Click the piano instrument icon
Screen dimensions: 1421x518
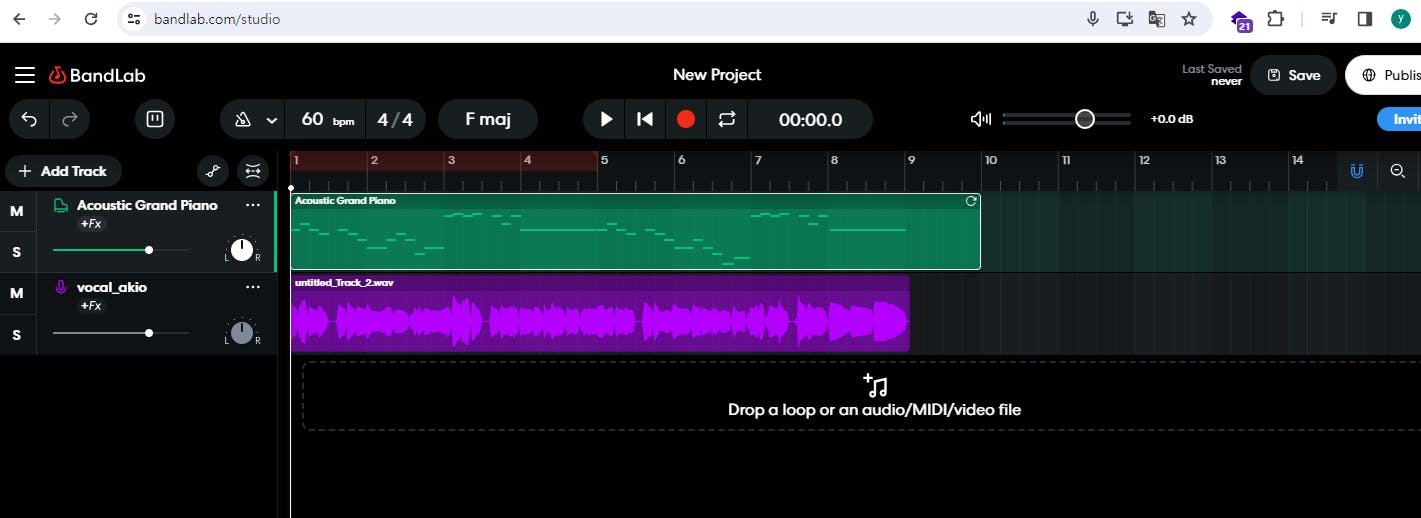(x=60, y=205)
